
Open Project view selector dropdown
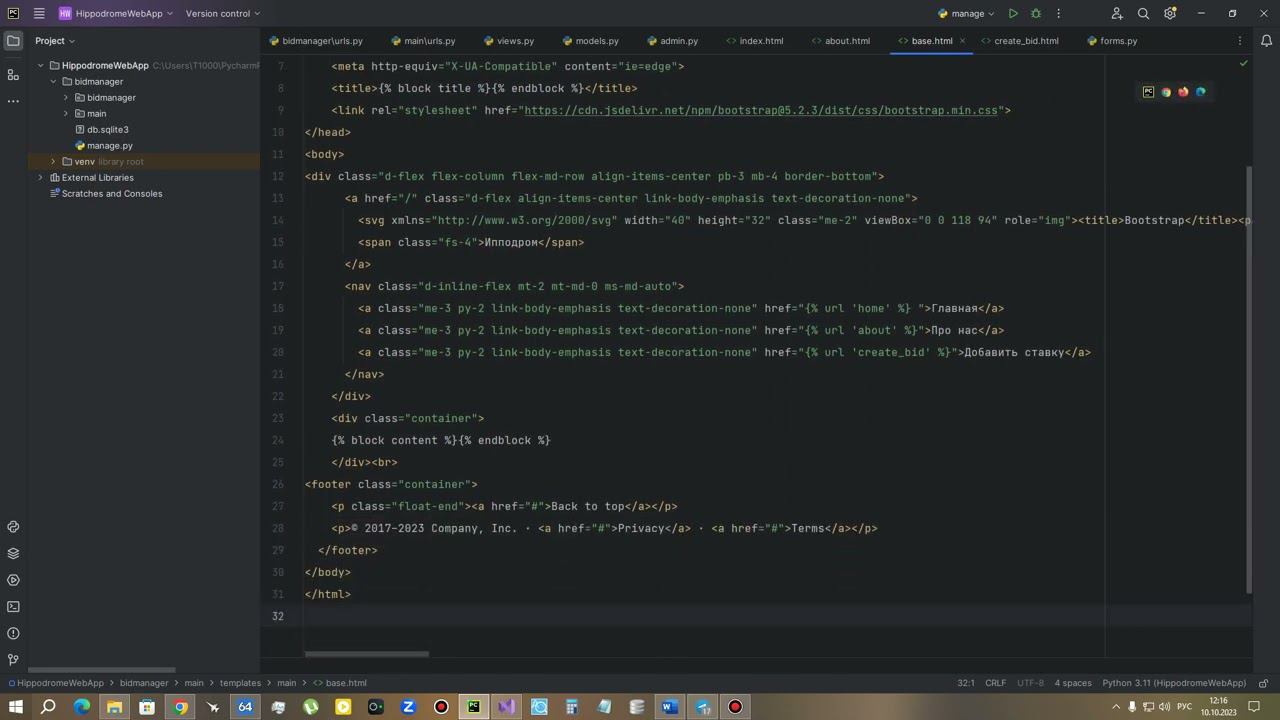coord(55,41)
